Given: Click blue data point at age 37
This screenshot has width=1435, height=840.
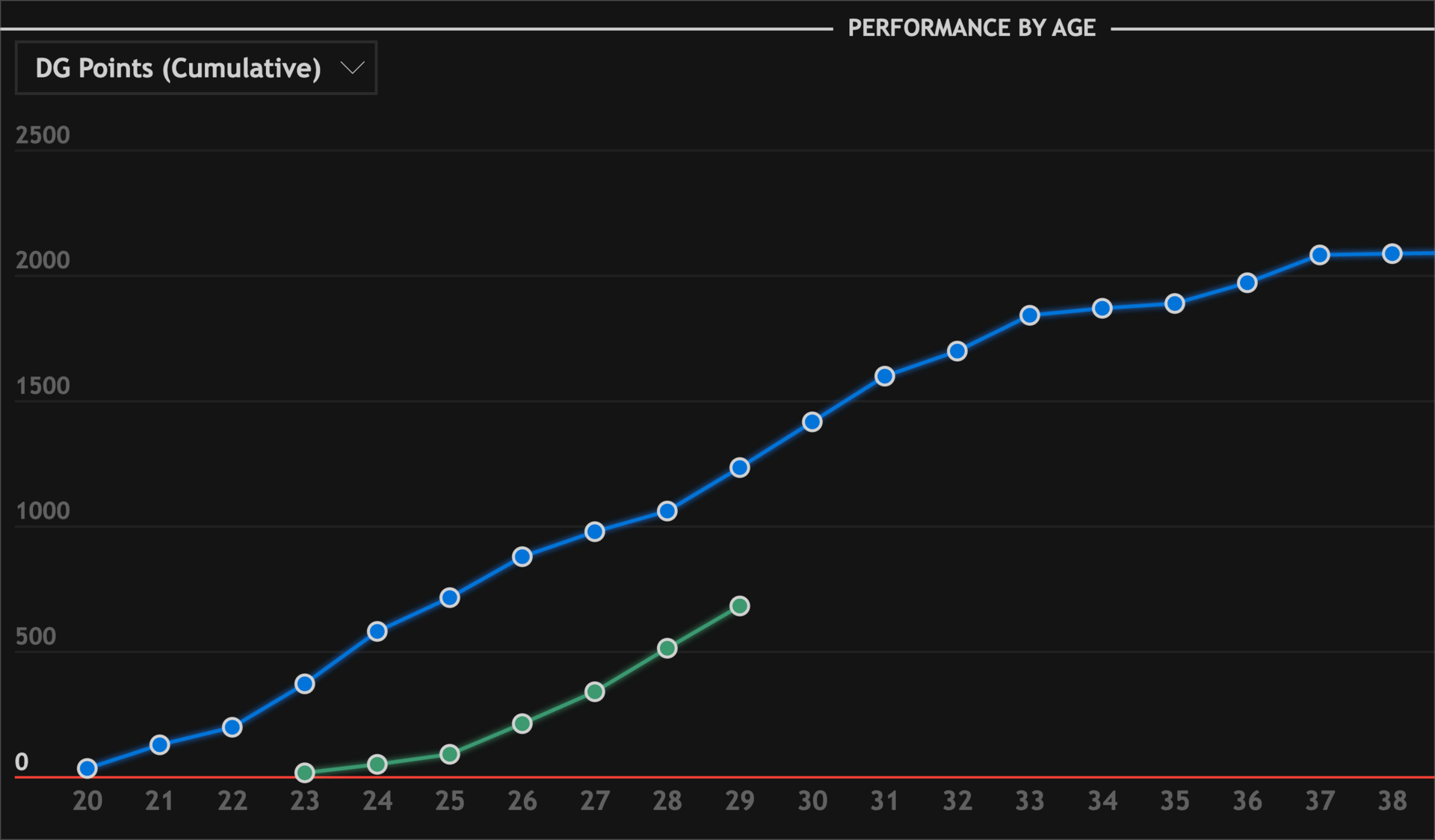Looking at the screenshot, I should click(1320, 255).
